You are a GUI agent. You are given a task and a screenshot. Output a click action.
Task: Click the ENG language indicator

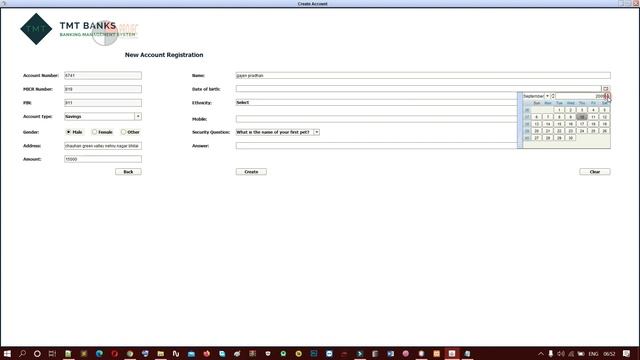(593, 353)
